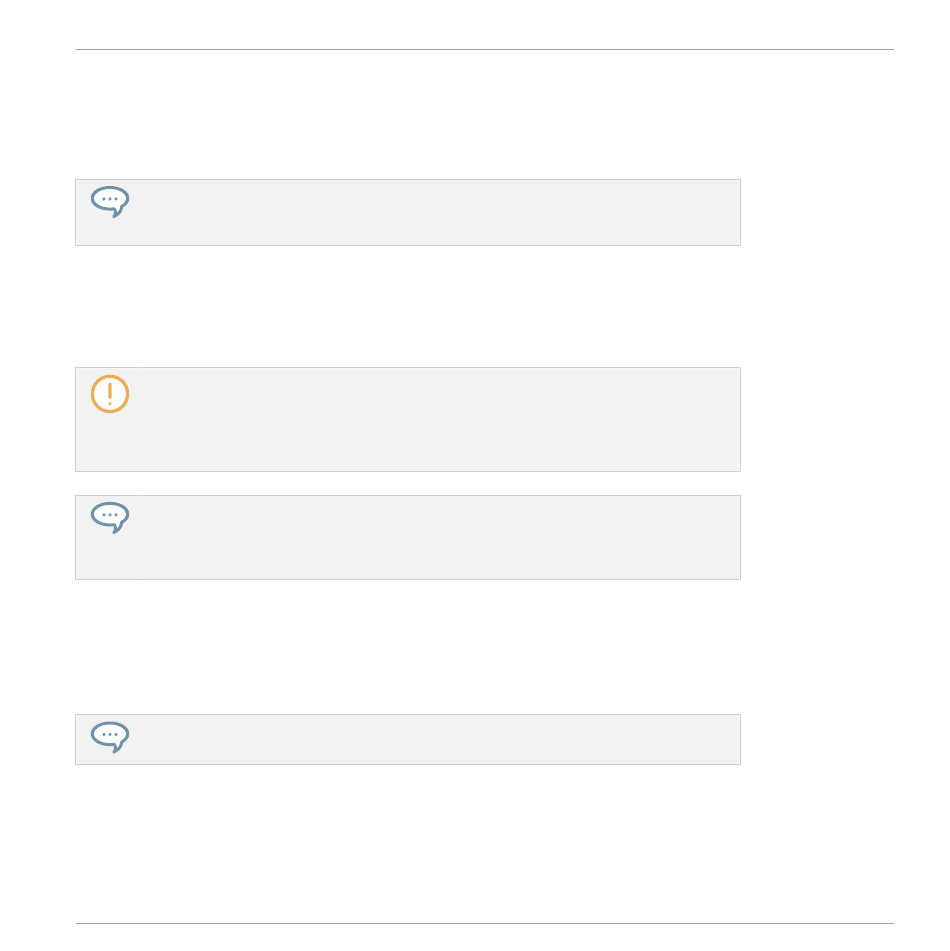Click the three dots inside the last speech bubble
The height and width of the screenshot is (951, 950).
(x=110, y=734)
